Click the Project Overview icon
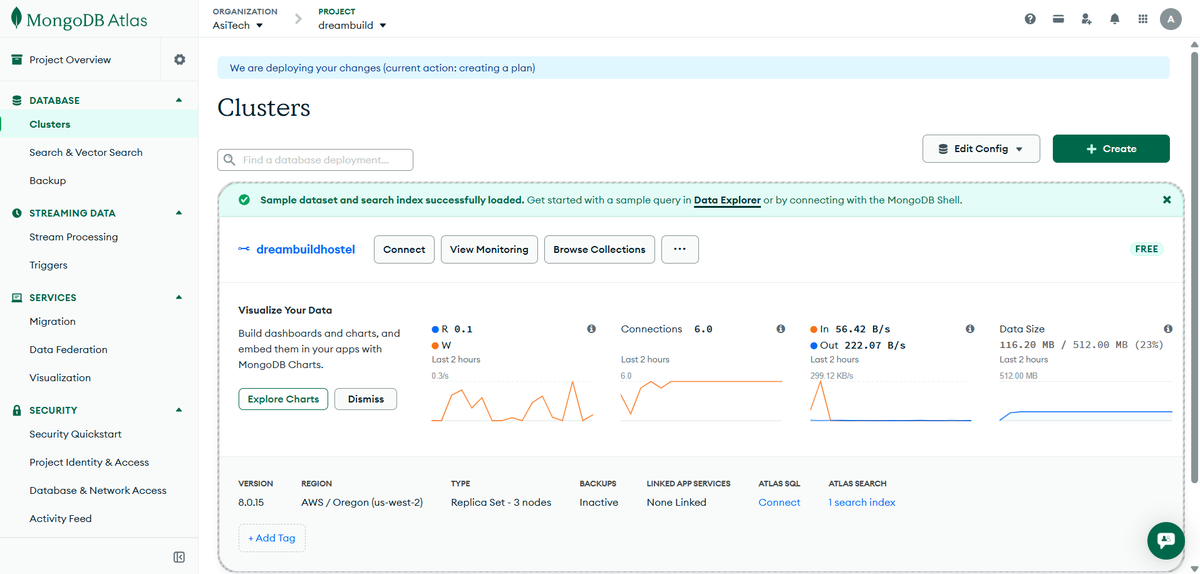This screenshot has height=574, width=1200. click(x=17, y=60)
